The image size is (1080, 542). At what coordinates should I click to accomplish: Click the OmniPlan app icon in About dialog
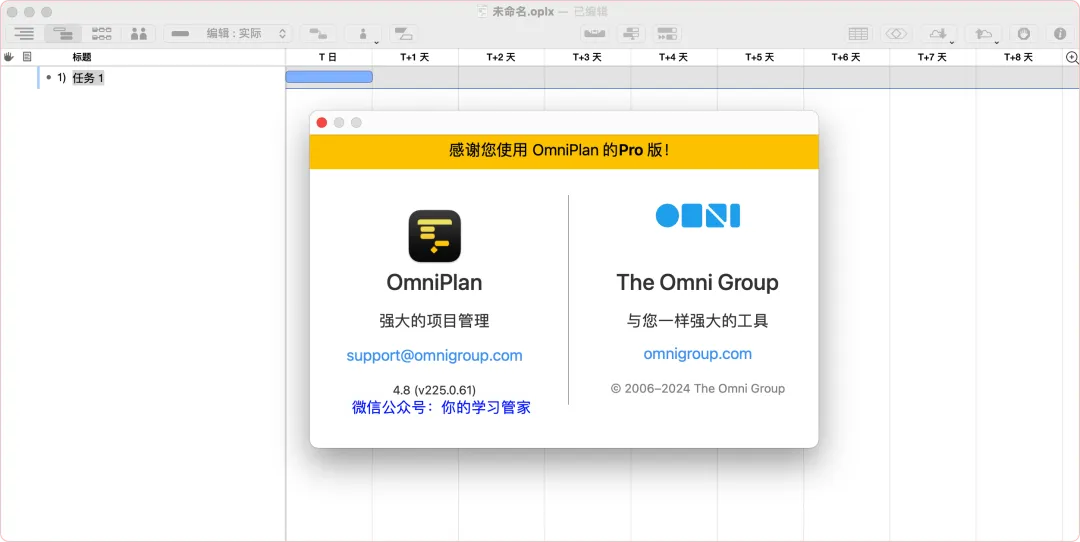coord(435,236)
